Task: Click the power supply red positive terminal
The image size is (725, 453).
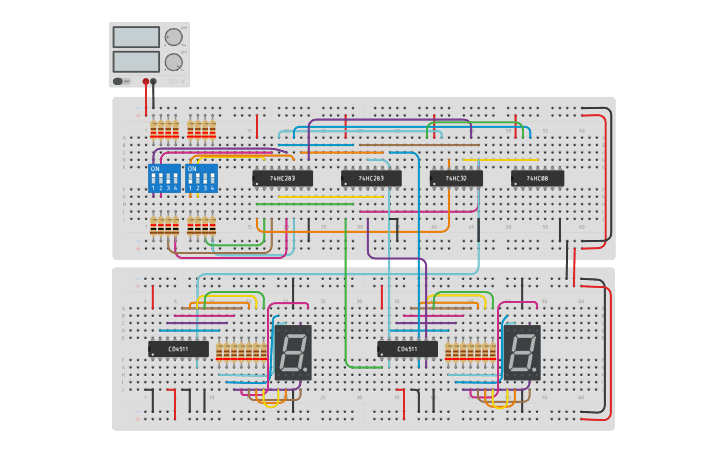Action: tap(146, 81)
